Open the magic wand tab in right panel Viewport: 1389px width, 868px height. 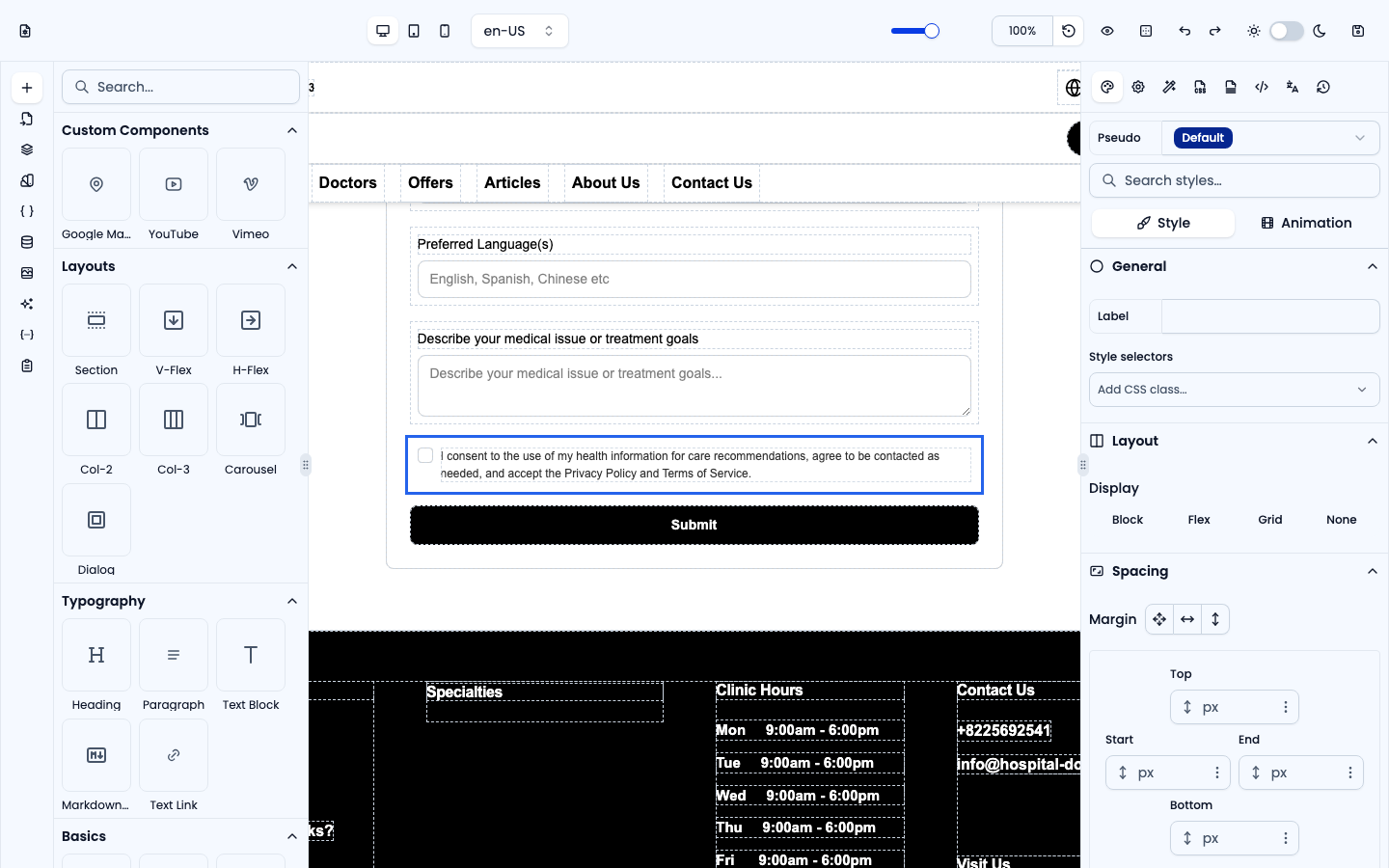pos(1169,87)
